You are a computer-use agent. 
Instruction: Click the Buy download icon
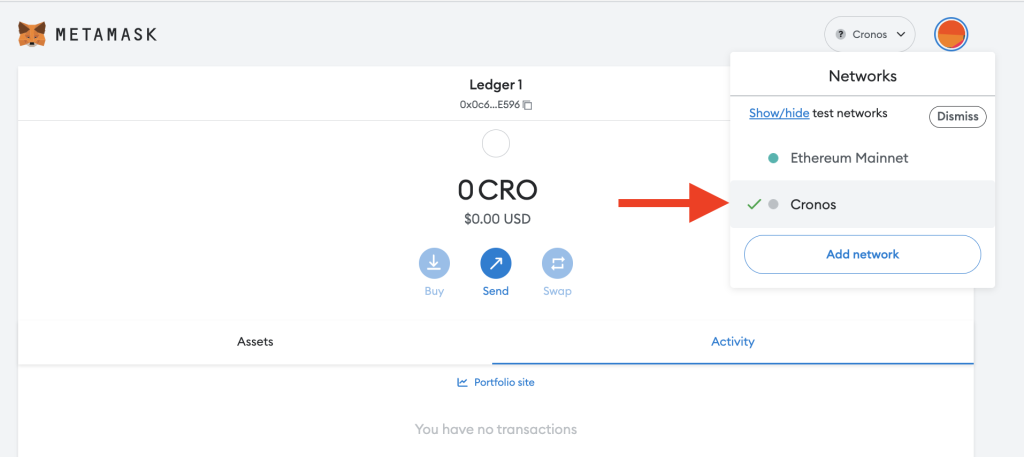click(434, 263)
